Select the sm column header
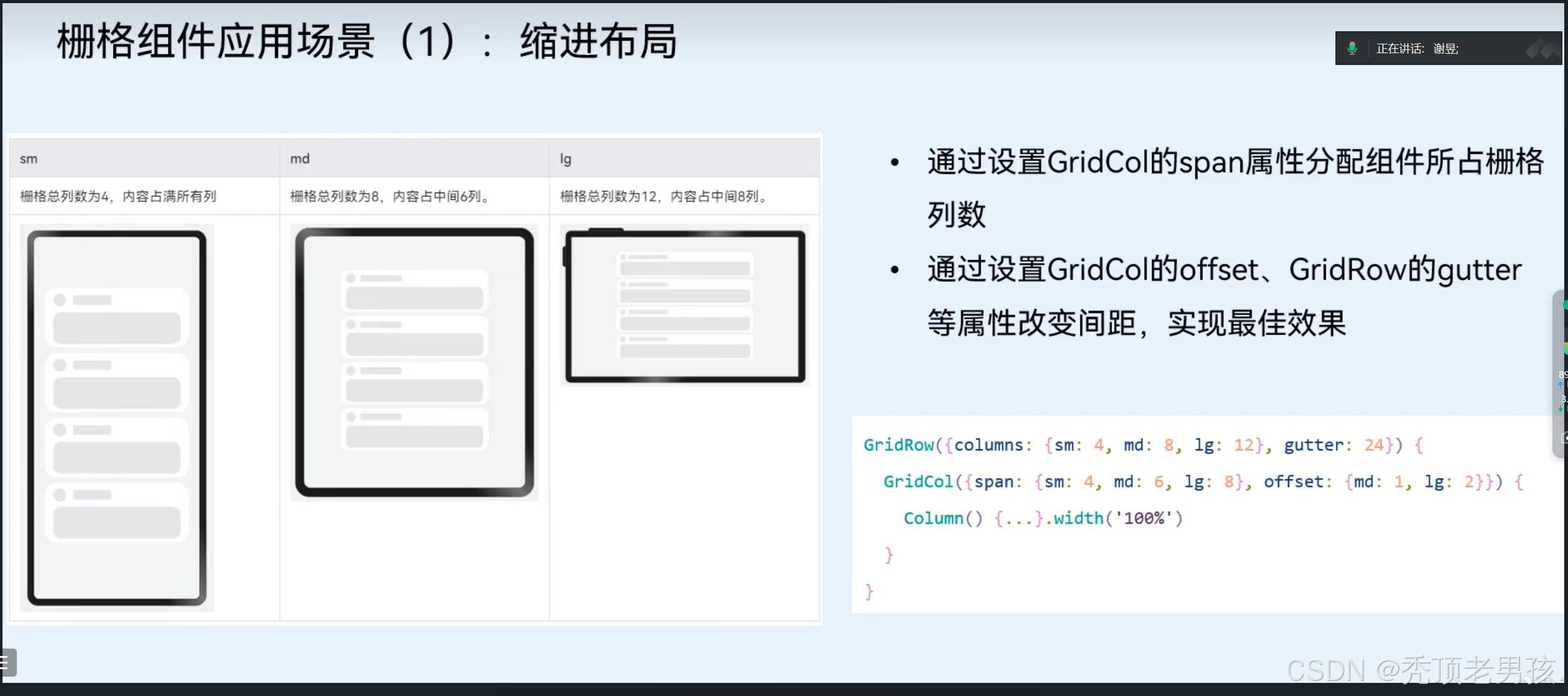This screenshot has width=1568, height=696. tap(29, 159)
